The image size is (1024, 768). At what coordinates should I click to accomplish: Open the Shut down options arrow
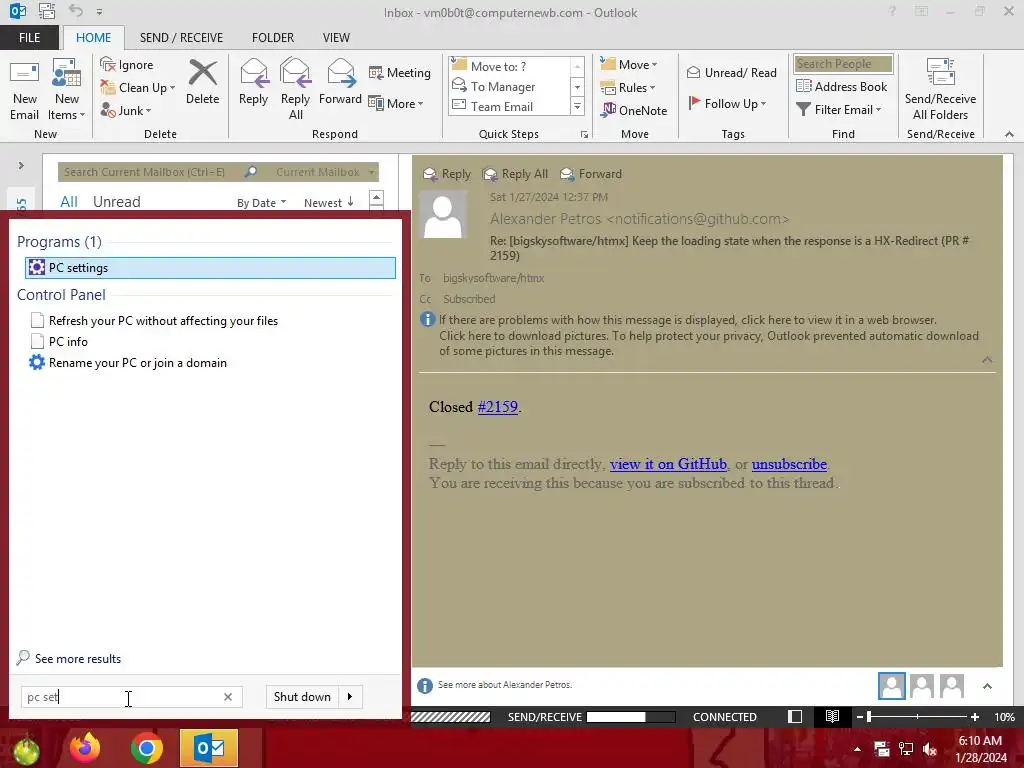pos(350,697)
